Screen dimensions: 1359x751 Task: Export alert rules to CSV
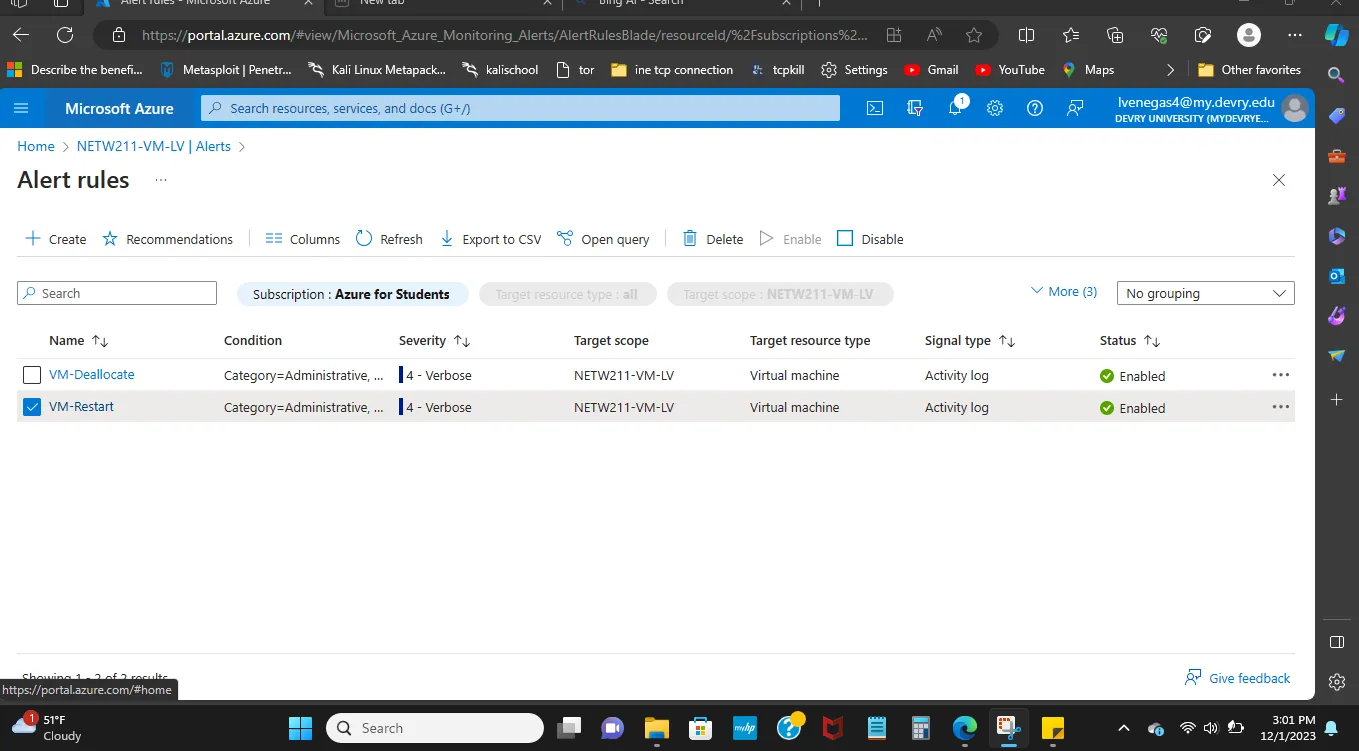tap(491, 239)
